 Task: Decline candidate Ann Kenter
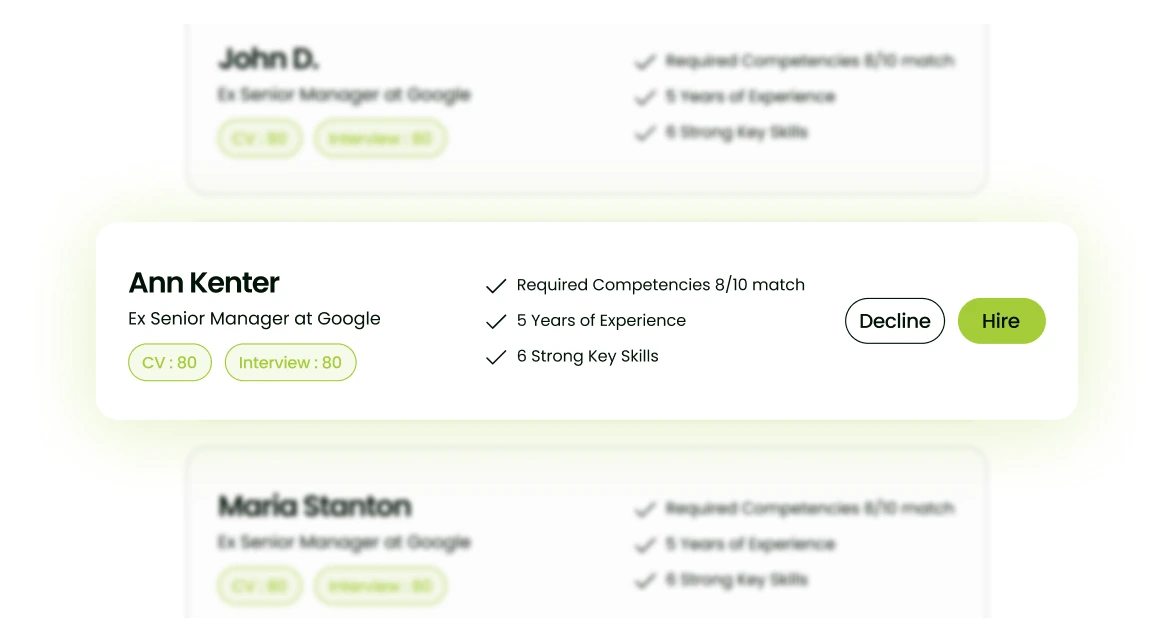click(x=894, y=321)
